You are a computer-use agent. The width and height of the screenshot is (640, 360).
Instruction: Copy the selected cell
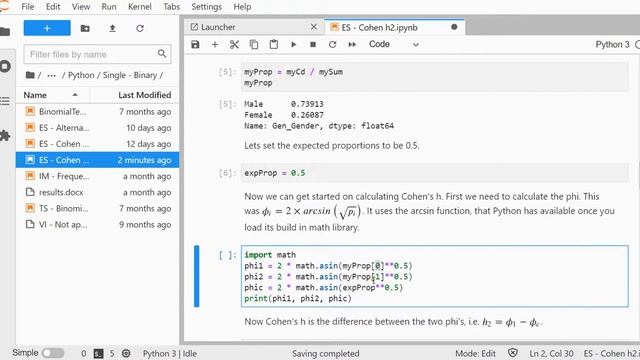[x=254, y=44]
